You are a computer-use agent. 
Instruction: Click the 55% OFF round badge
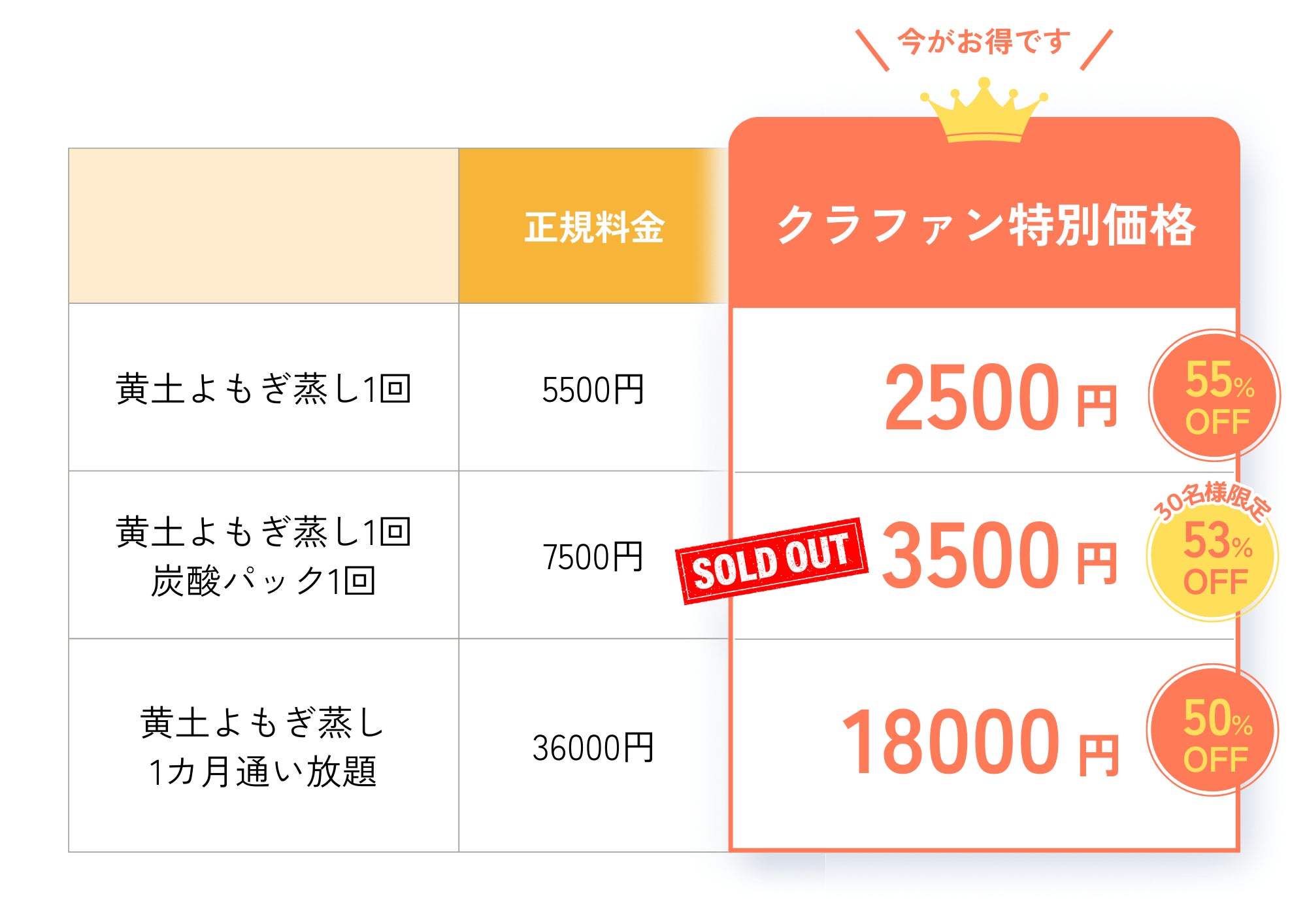[x=1215, y=396]
